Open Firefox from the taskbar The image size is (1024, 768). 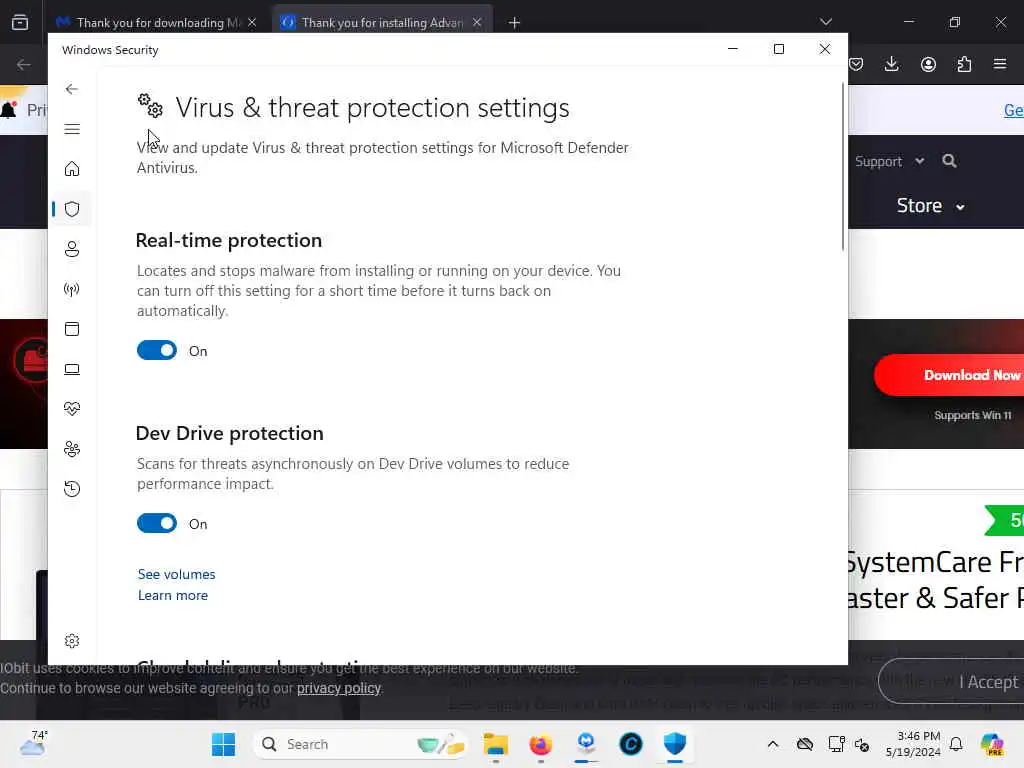tap(541, 744)
